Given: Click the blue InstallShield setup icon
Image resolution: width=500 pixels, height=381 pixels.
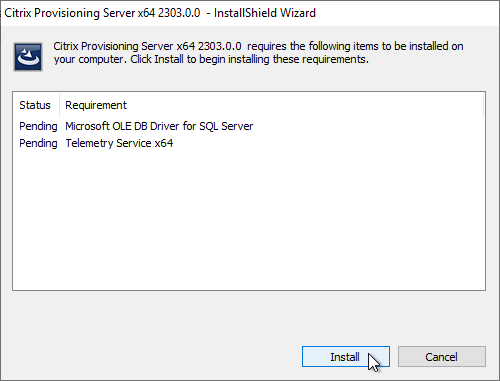Looking at the screenshot, I should (x=28, y=57).
